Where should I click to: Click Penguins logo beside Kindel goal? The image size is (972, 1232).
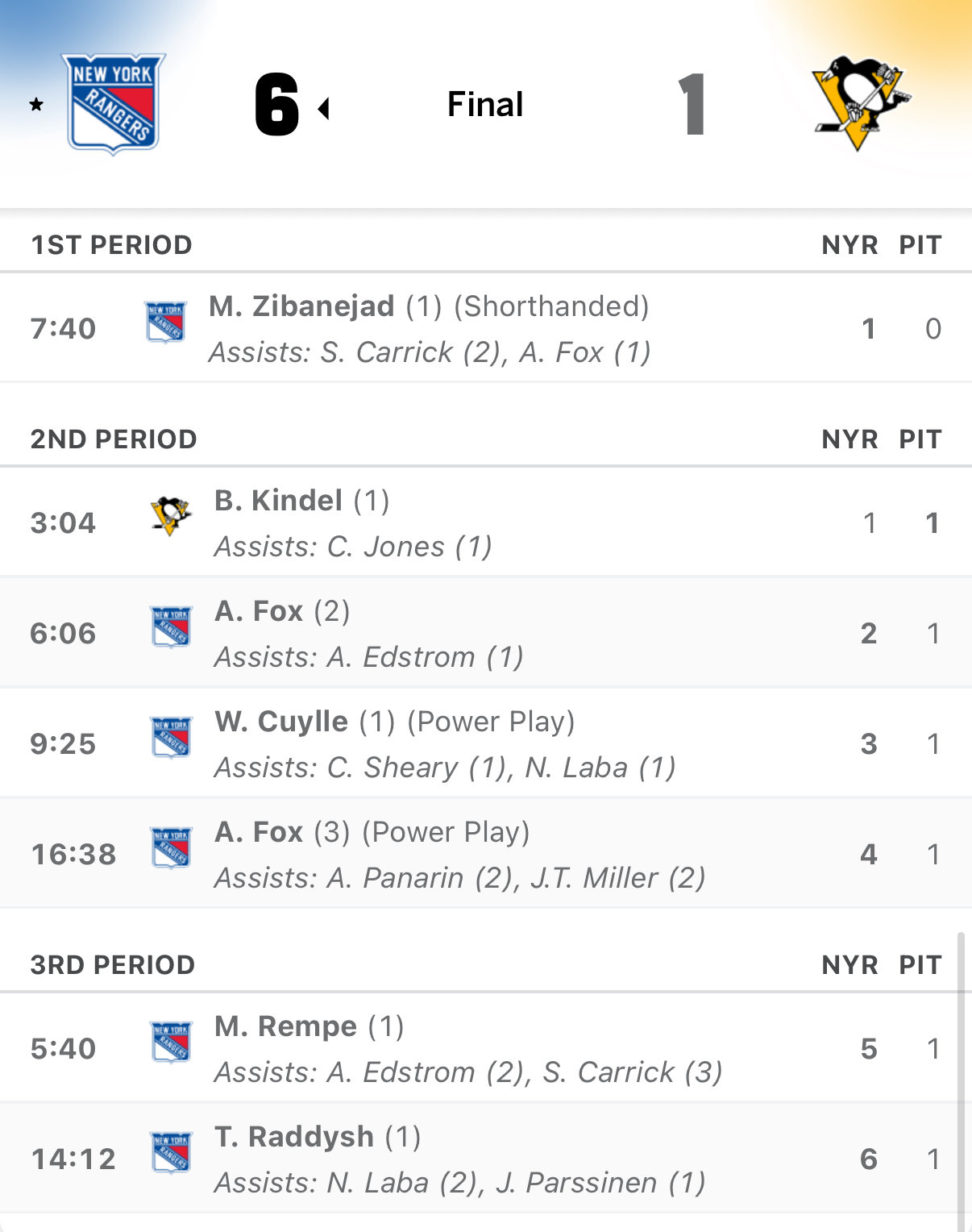[x=171, y=516]
